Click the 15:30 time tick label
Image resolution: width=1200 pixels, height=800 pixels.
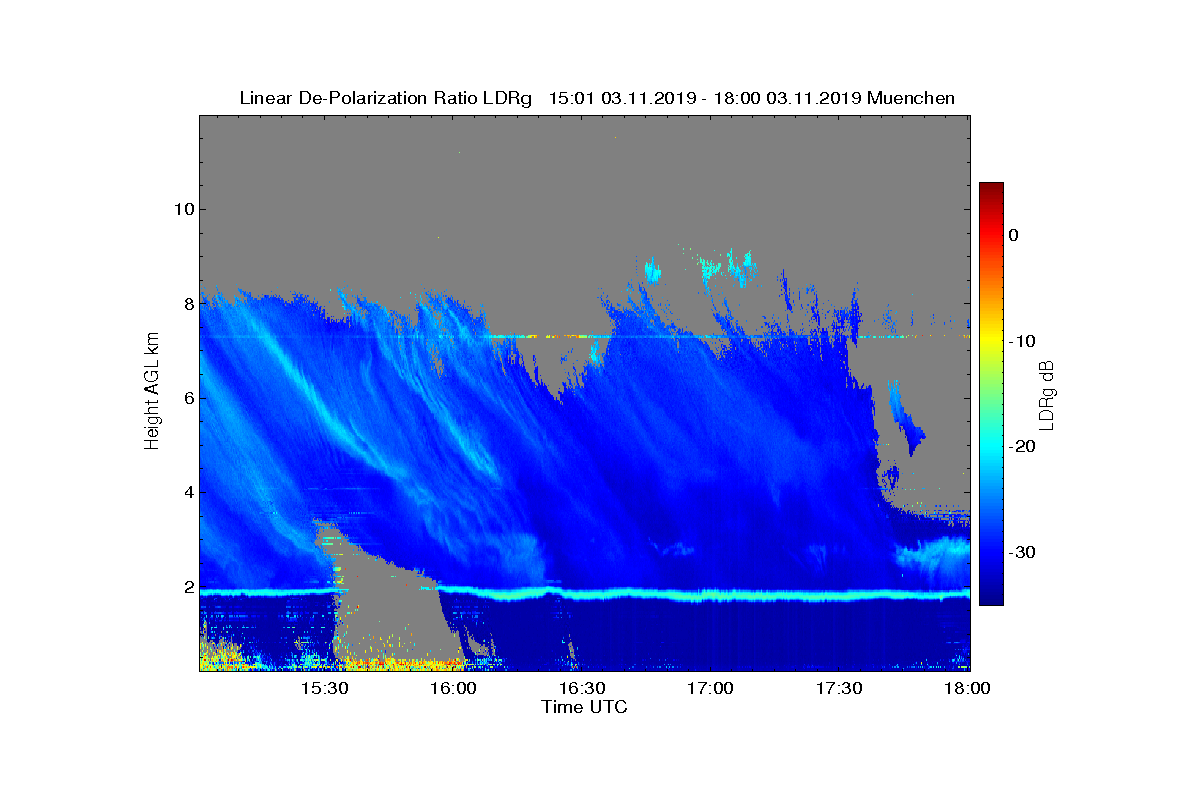point(324,688)
